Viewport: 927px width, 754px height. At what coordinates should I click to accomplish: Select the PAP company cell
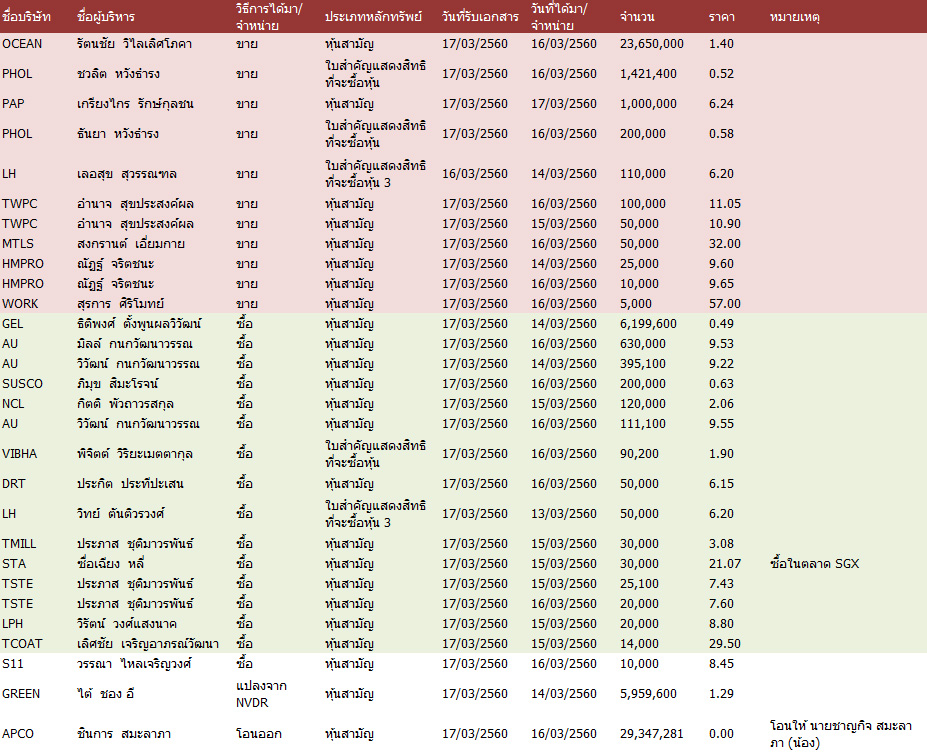[x=13, y=103]
